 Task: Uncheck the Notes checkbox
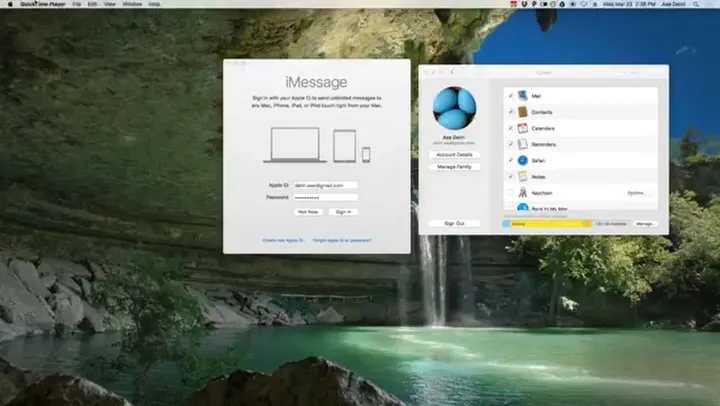pyautogui.click(x=511, y=176)
